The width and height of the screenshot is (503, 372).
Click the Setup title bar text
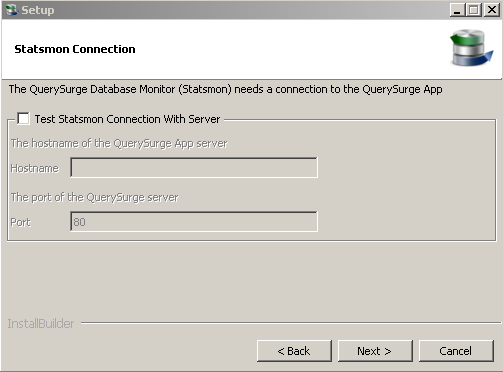point(38,10)
